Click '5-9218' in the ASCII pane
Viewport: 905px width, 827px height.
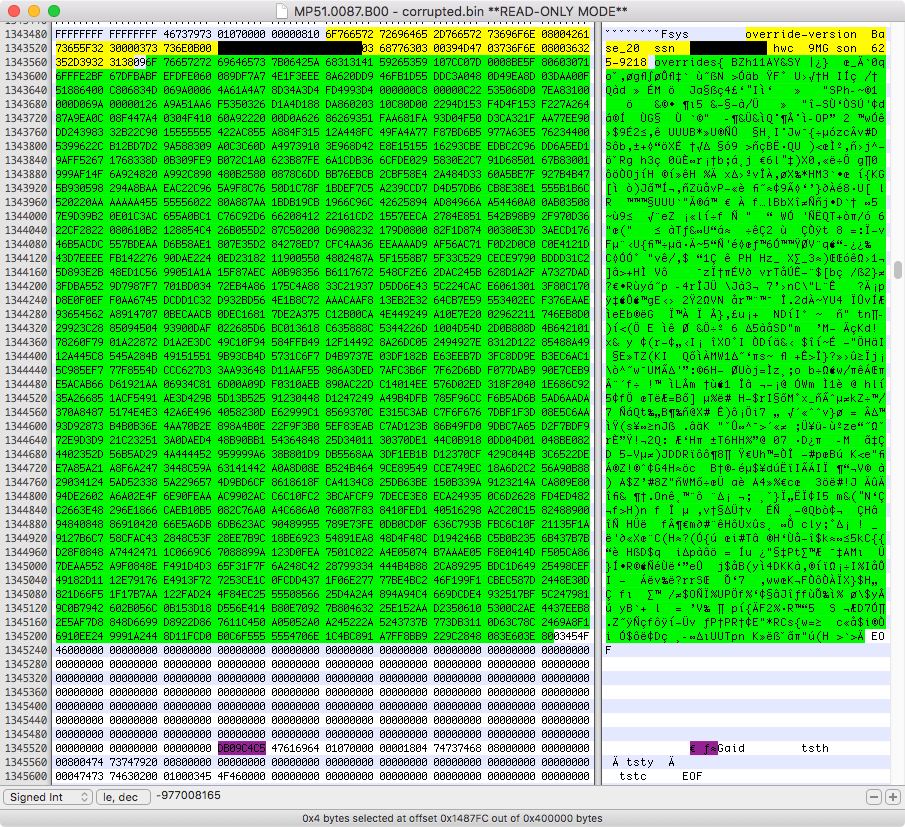point(626,62)
